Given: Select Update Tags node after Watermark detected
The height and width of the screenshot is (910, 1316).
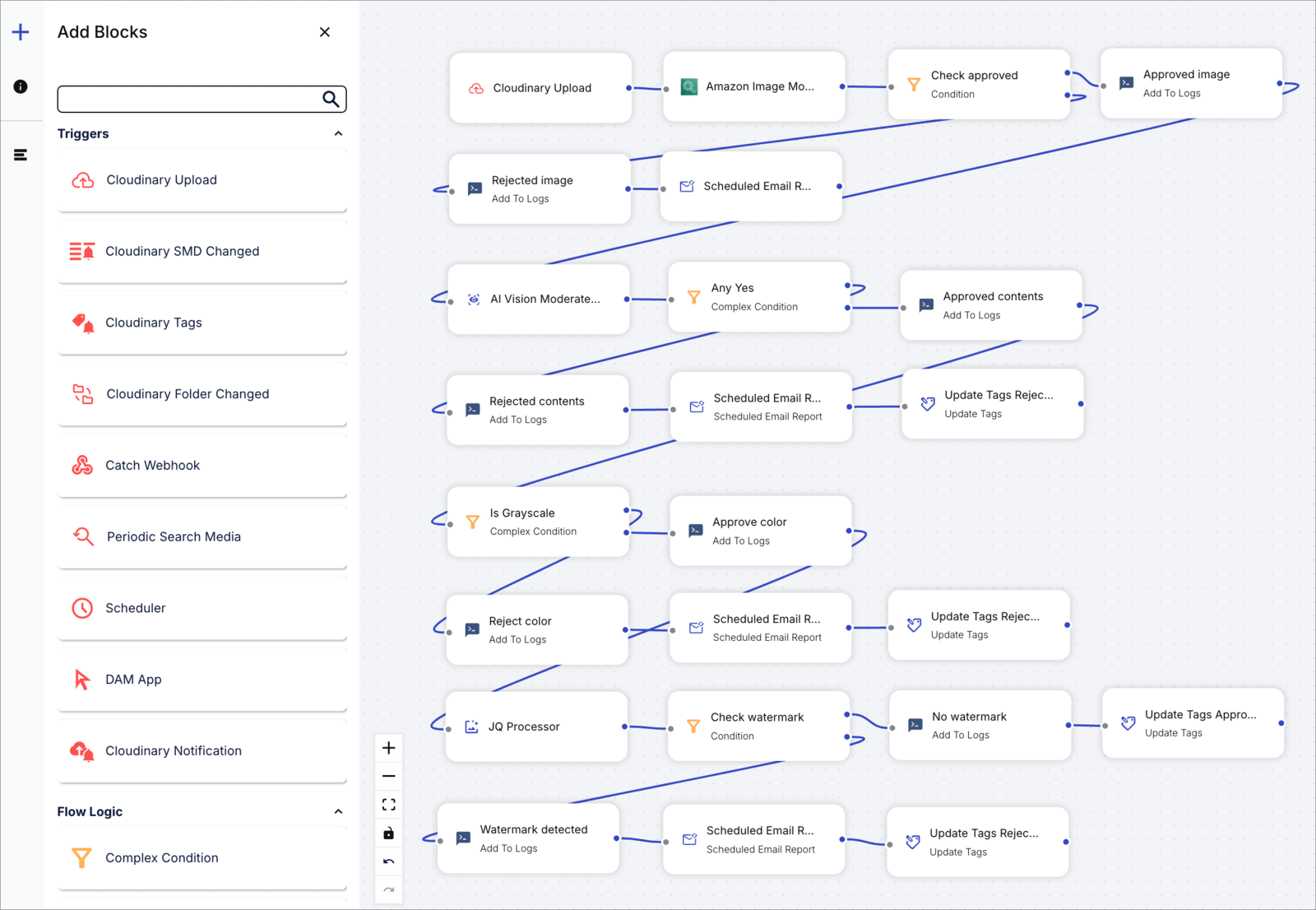Looking at the screenshot, I should coord(978,843).
